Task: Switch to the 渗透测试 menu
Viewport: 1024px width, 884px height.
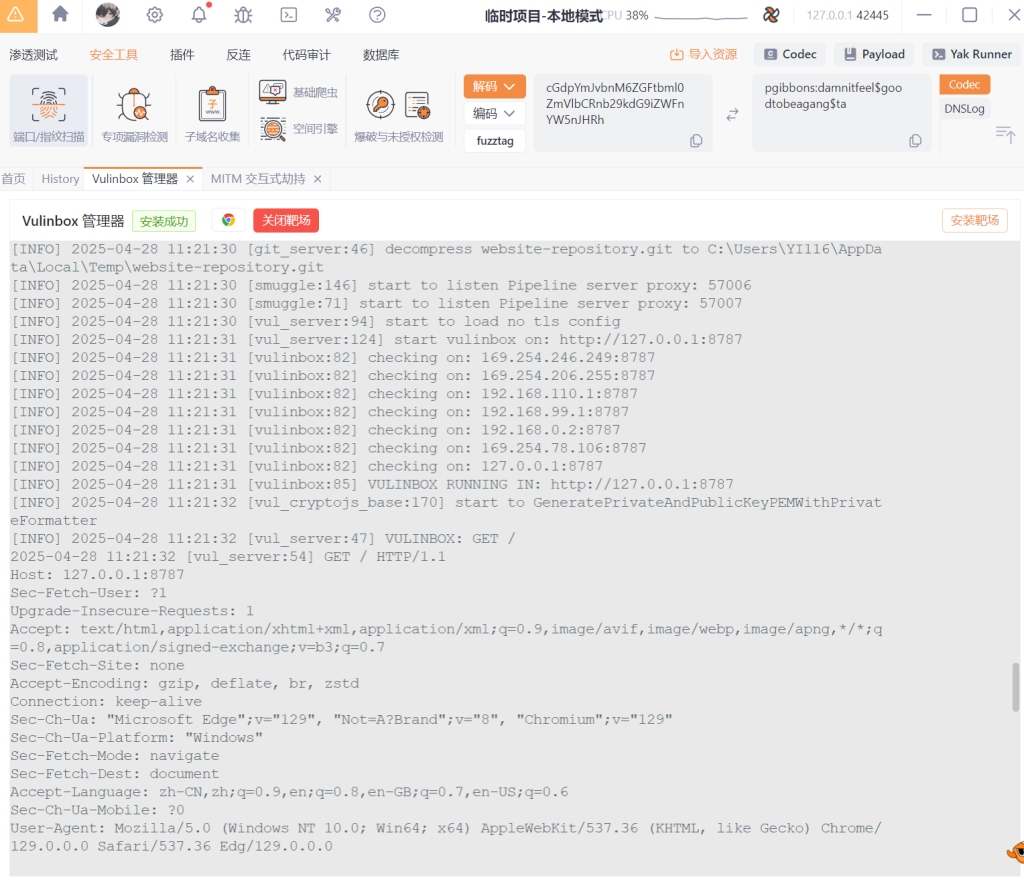Action: point(34,55)
